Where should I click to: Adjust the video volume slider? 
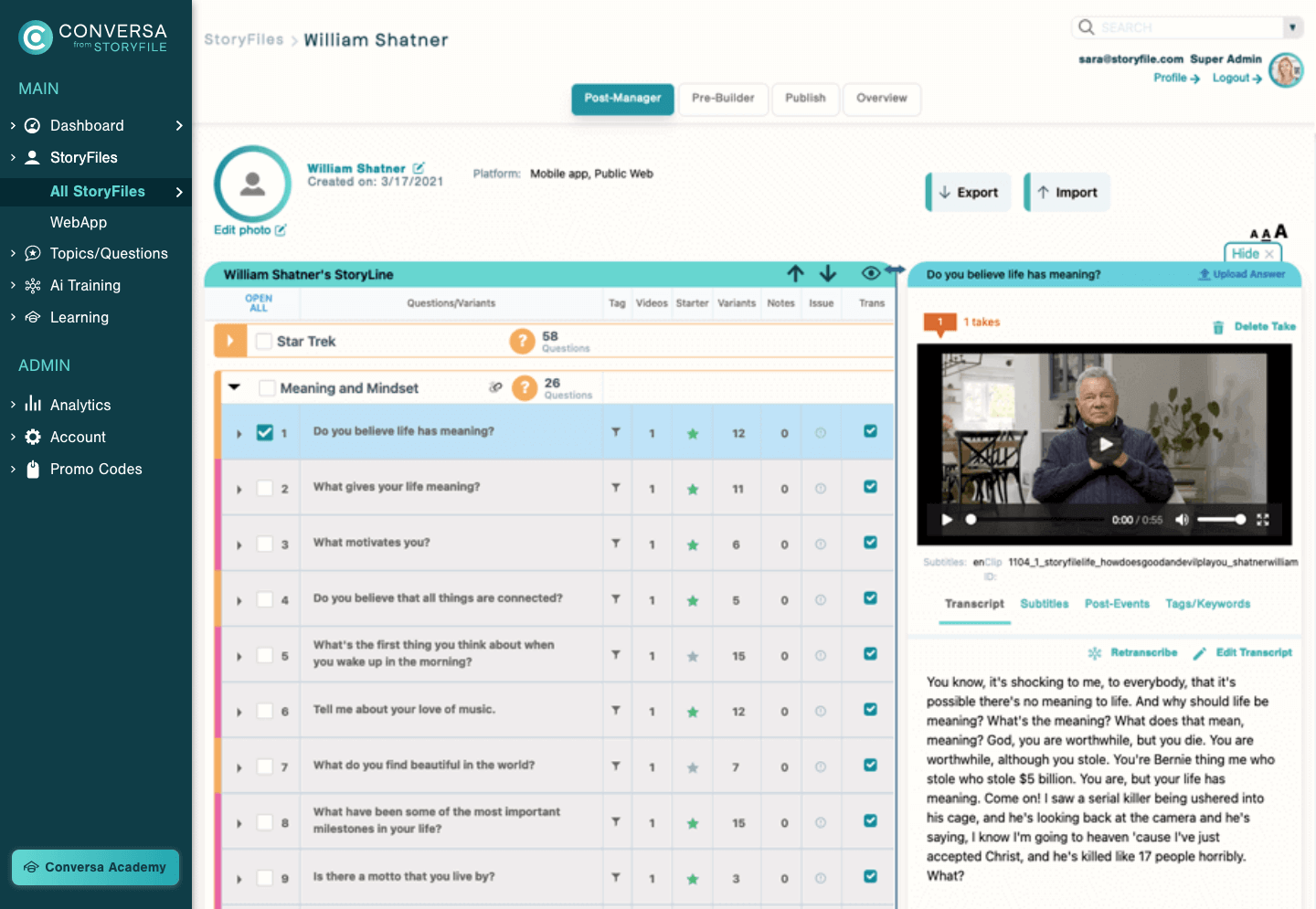[1222, 520]
